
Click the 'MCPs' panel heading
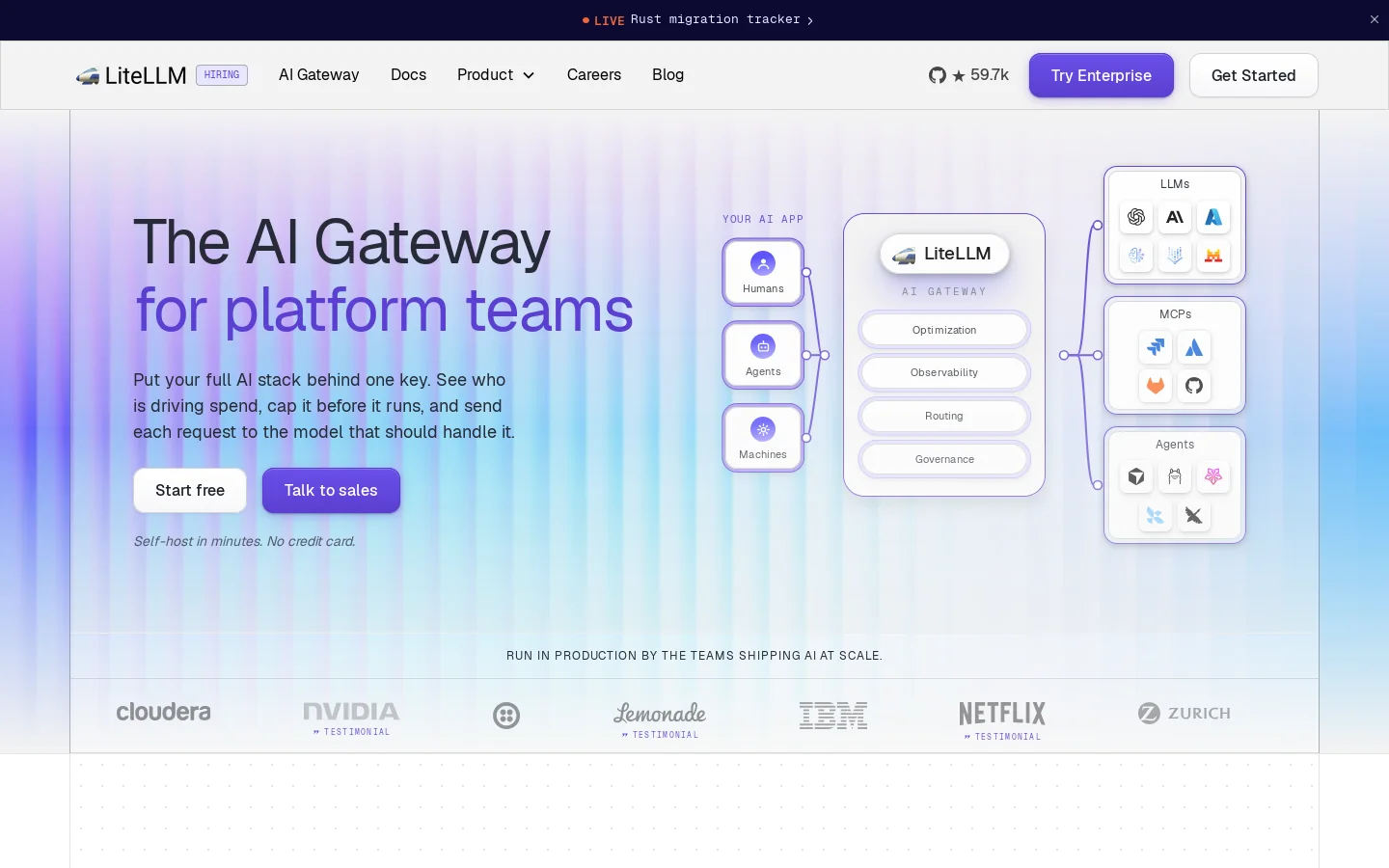(1175, 313)
